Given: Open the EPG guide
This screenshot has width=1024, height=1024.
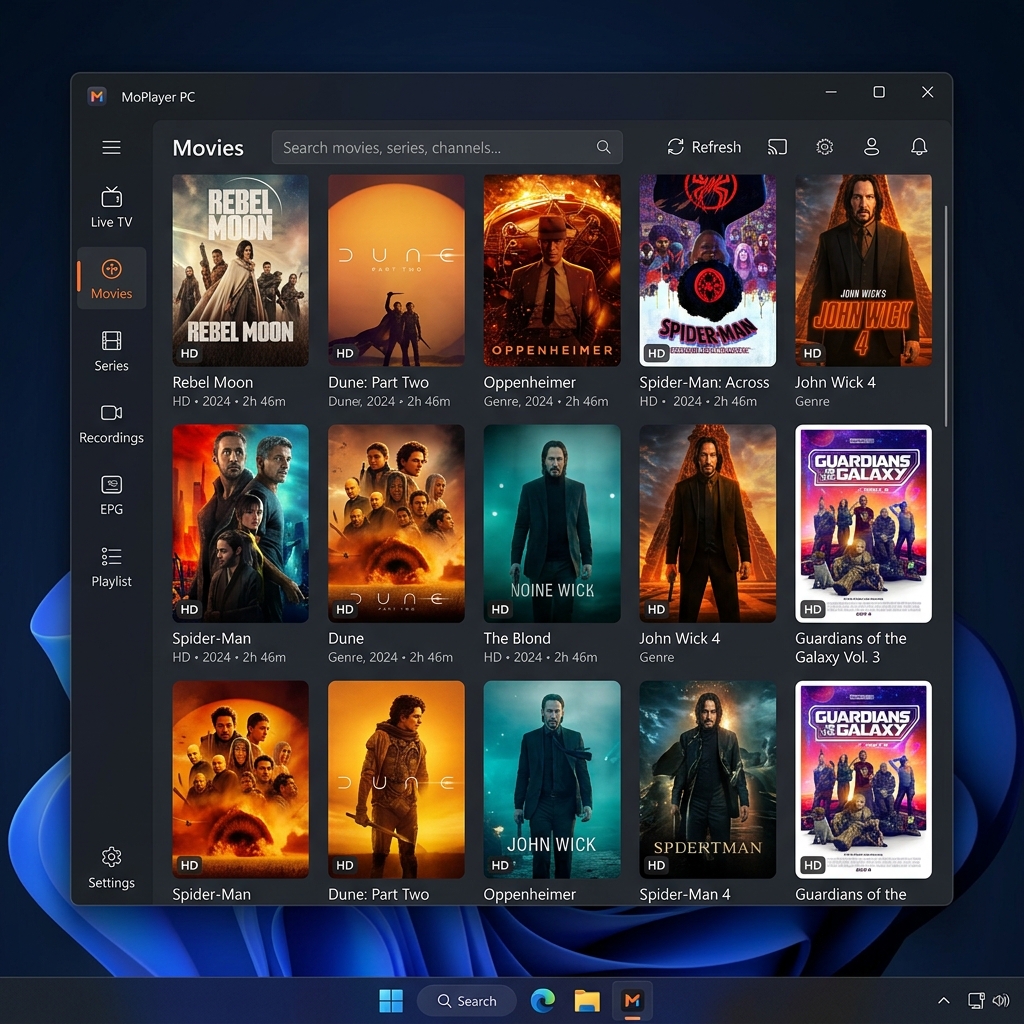Looking at the screenshot, I should 111,495.
